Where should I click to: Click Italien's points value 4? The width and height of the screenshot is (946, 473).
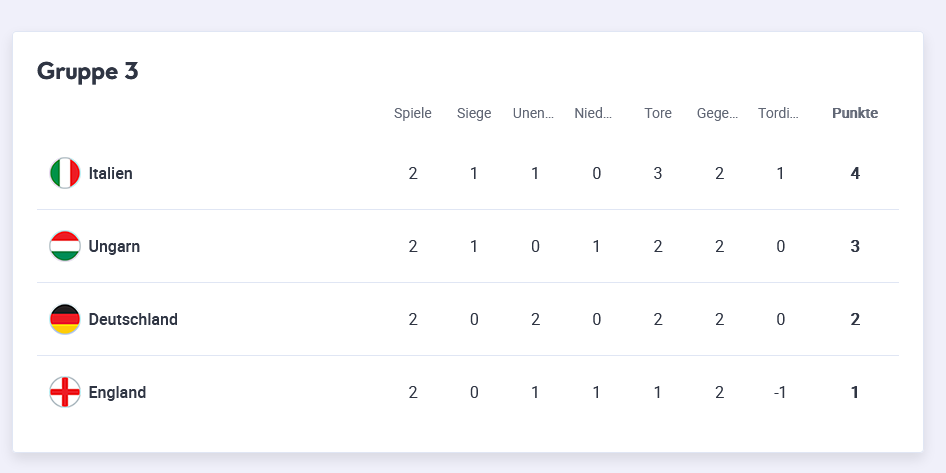click(x=855, y=173)
